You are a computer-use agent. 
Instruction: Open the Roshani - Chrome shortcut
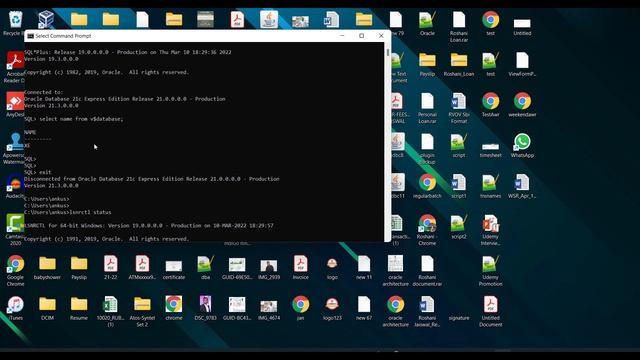pyautogui.click(x=427, y=230)
